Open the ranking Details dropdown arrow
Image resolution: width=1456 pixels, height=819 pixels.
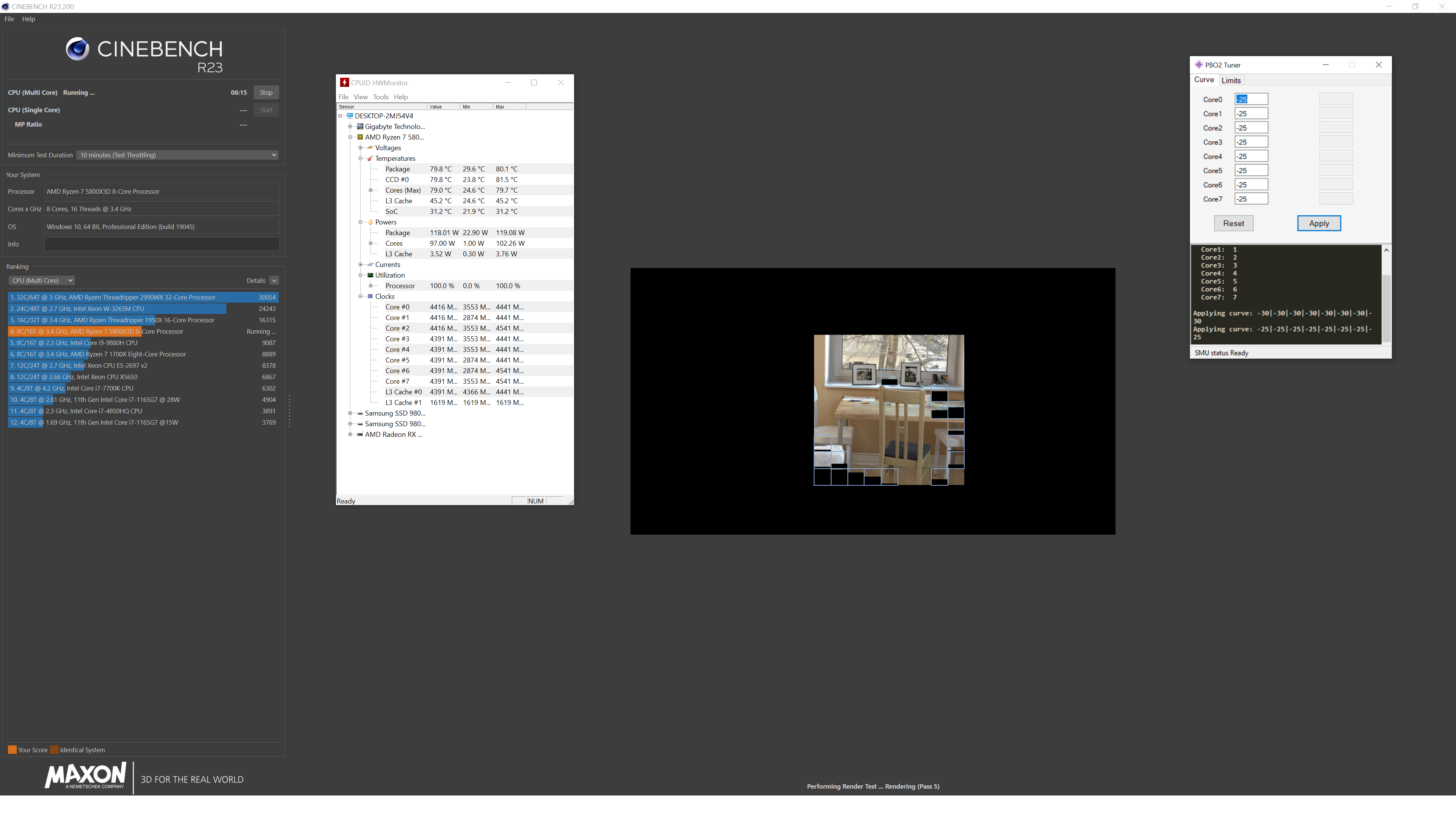coord(274,280)
